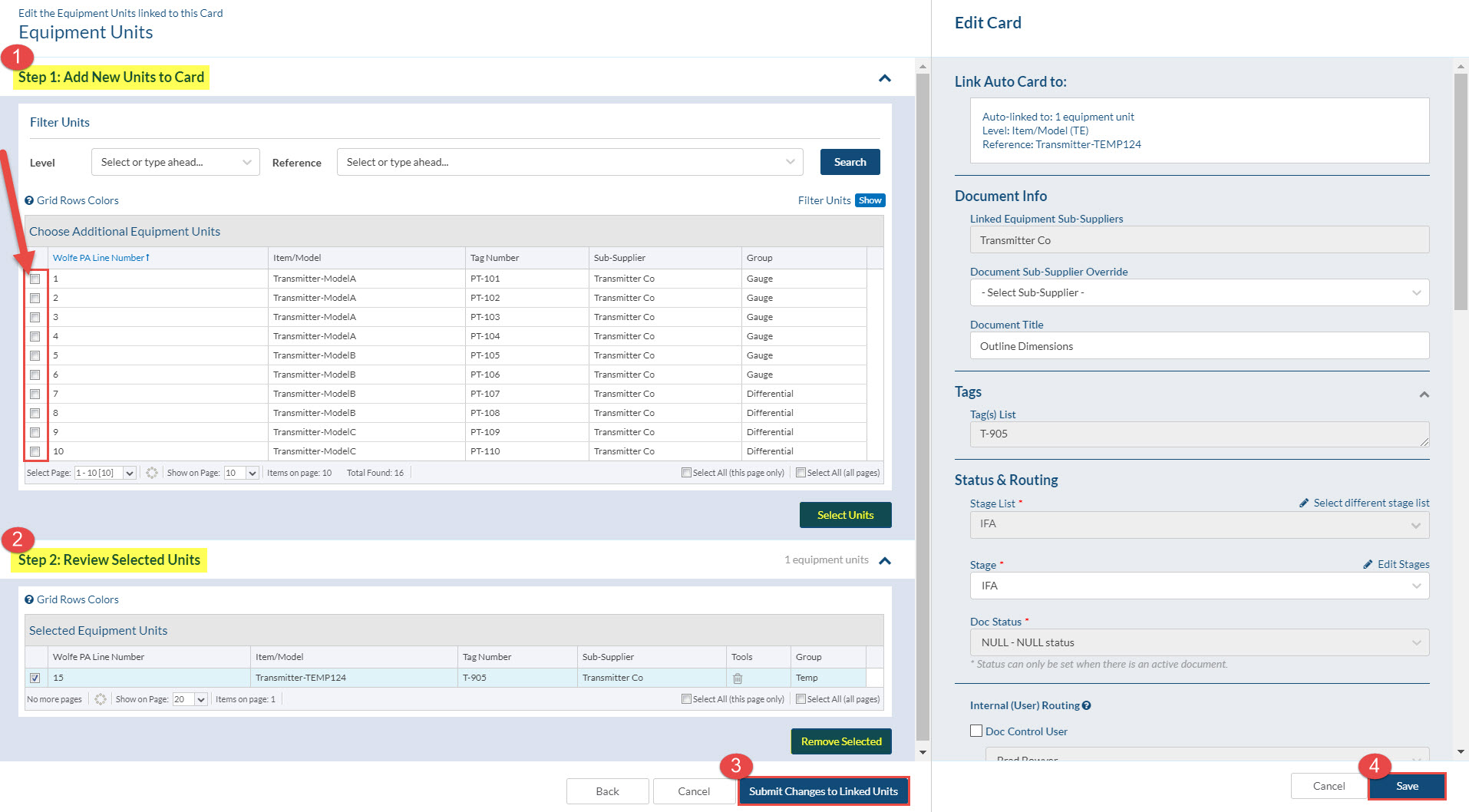Submit Changes to Linked Units
This screenshot has width=1469, height=812.
824,791
